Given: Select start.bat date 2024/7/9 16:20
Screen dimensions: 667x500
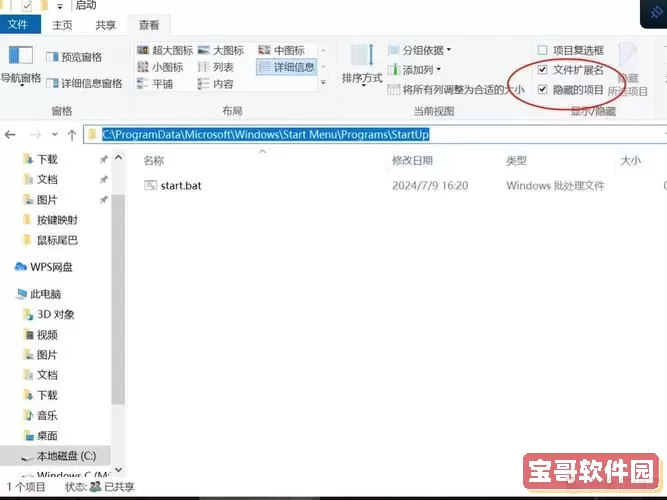Looking at the screenshot, I should pyautogui.click(x=430, y=186).
